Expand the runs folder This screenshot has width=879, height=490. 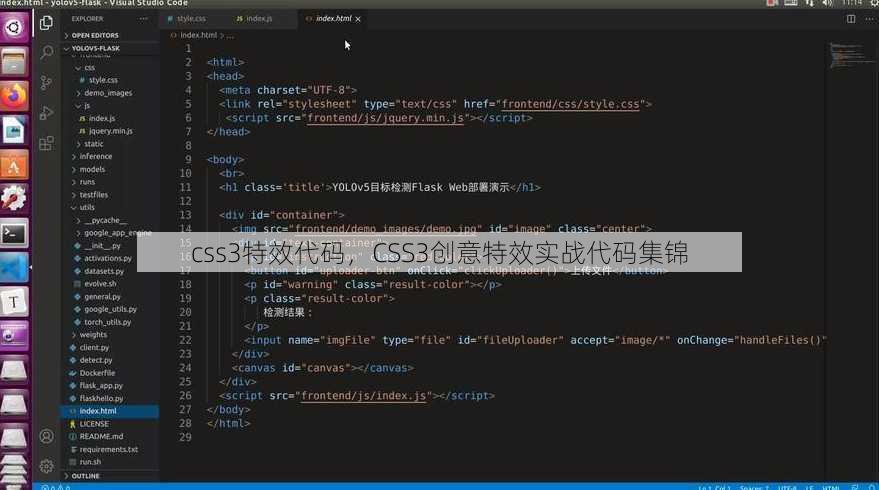coord(87,182)
